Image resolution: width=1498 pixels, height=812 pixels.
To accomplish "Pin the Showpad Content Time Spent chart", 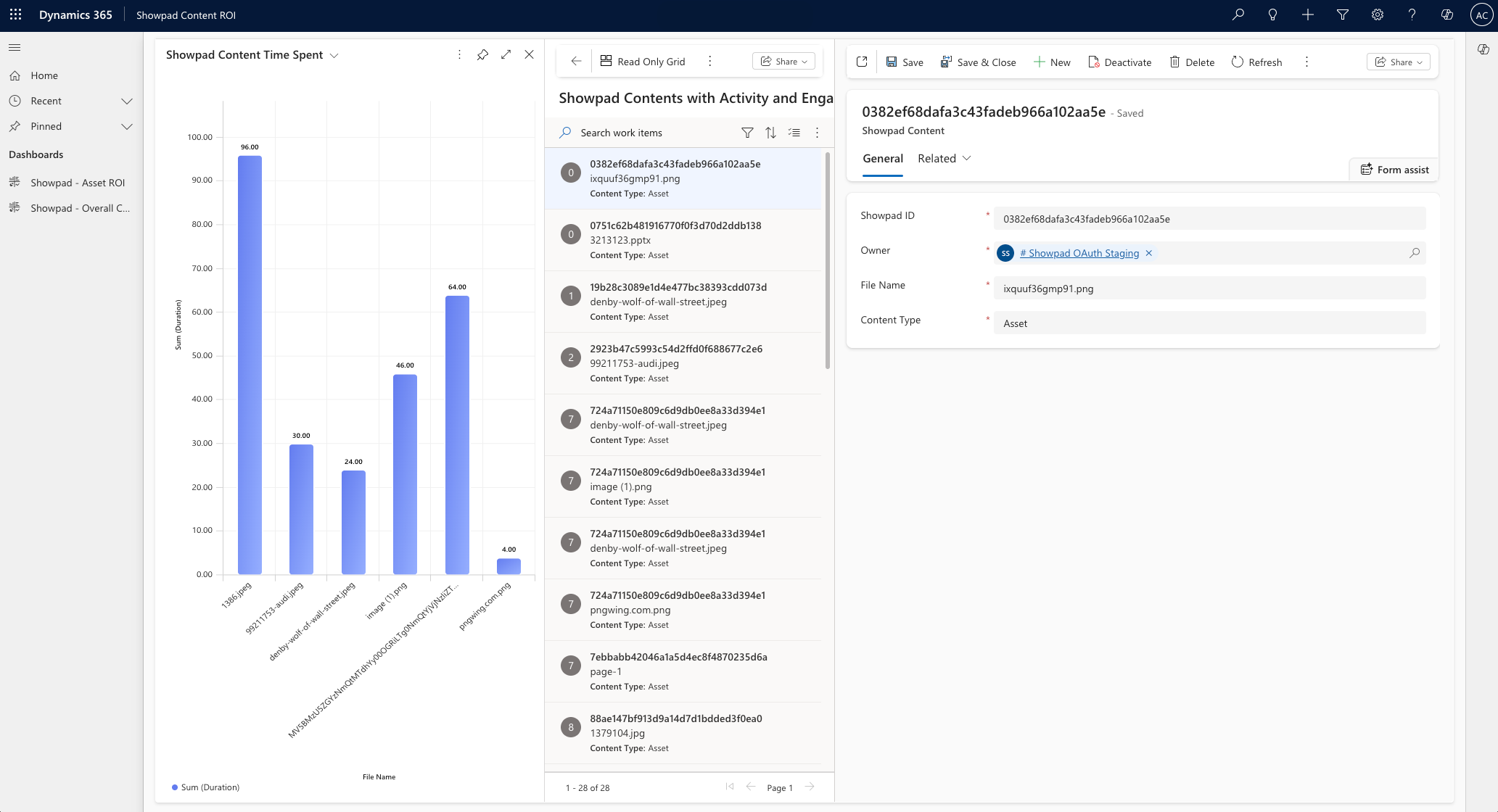I will pos(482,55).
